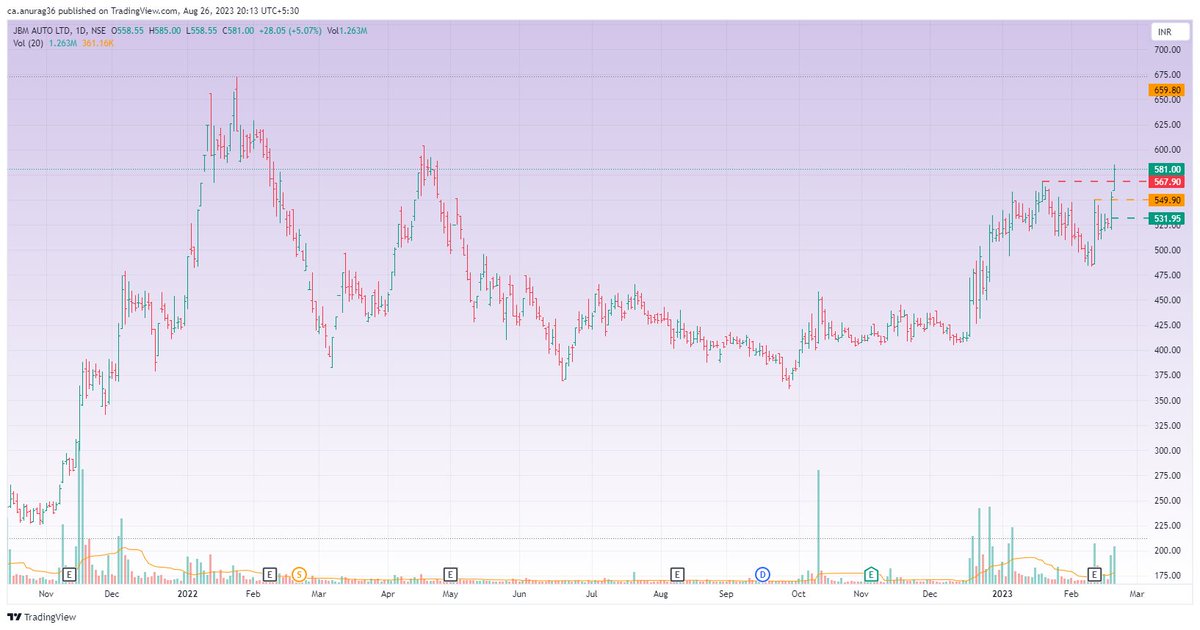Toggle the Vol (20) indicator visibility
Image resolution: width=1200 pixels, height=630 pixels.
[x=30, y=44]
